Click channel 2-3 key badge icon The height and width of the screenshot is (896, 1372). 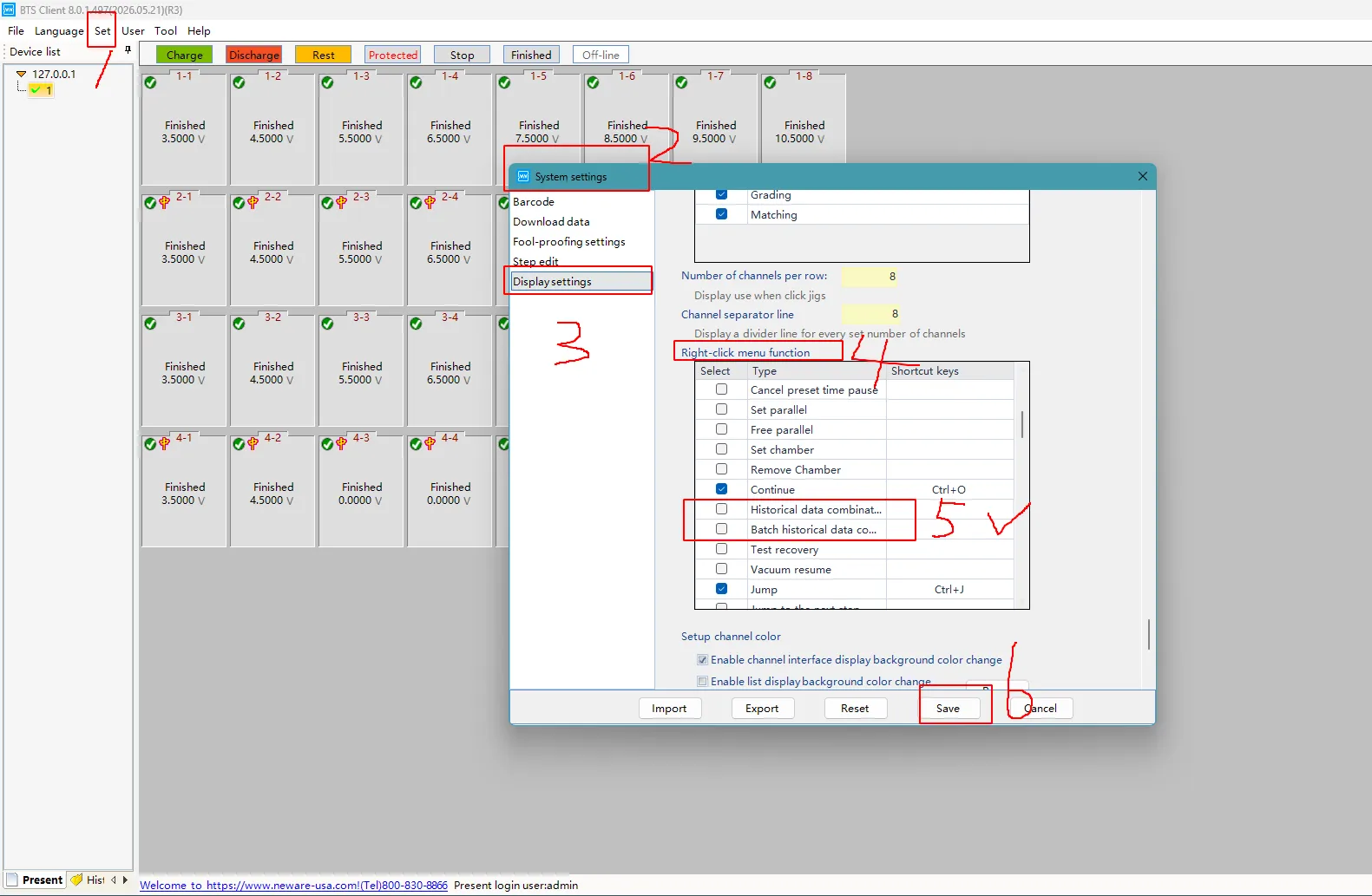click(341, 202)
